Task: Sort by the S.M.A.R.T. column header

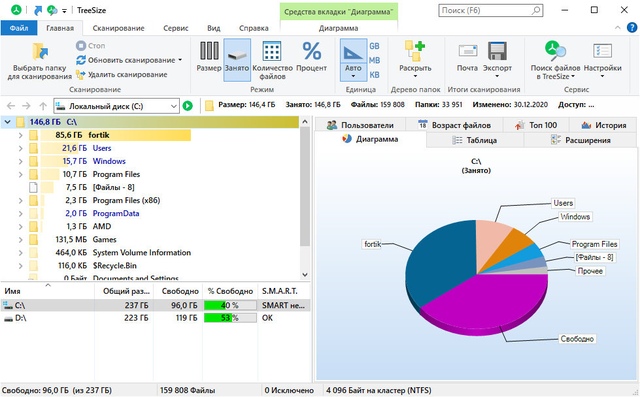Action: click(x=284, y=291)
